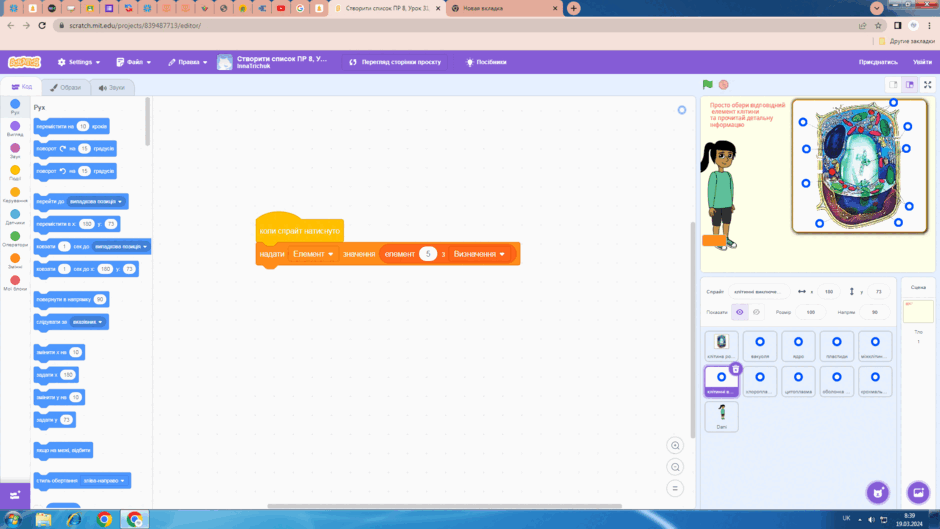This screenshot has width=940, height=529.
Task: Open full screen stage mode
Action: pyautogui.click(x=927, y=85)
